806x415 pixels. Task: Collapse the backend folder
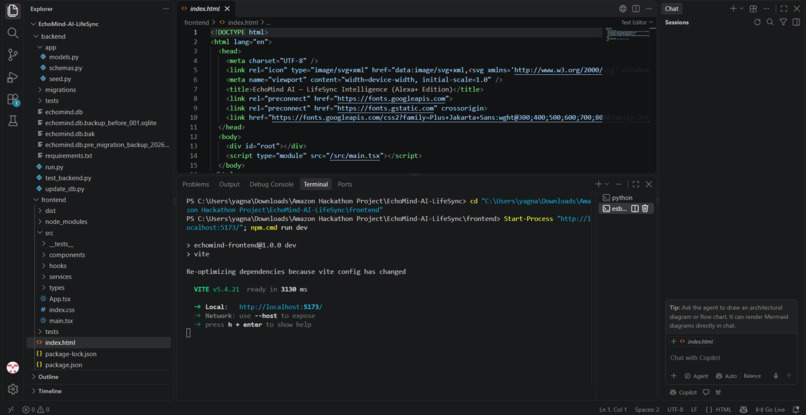pos(52,37)
